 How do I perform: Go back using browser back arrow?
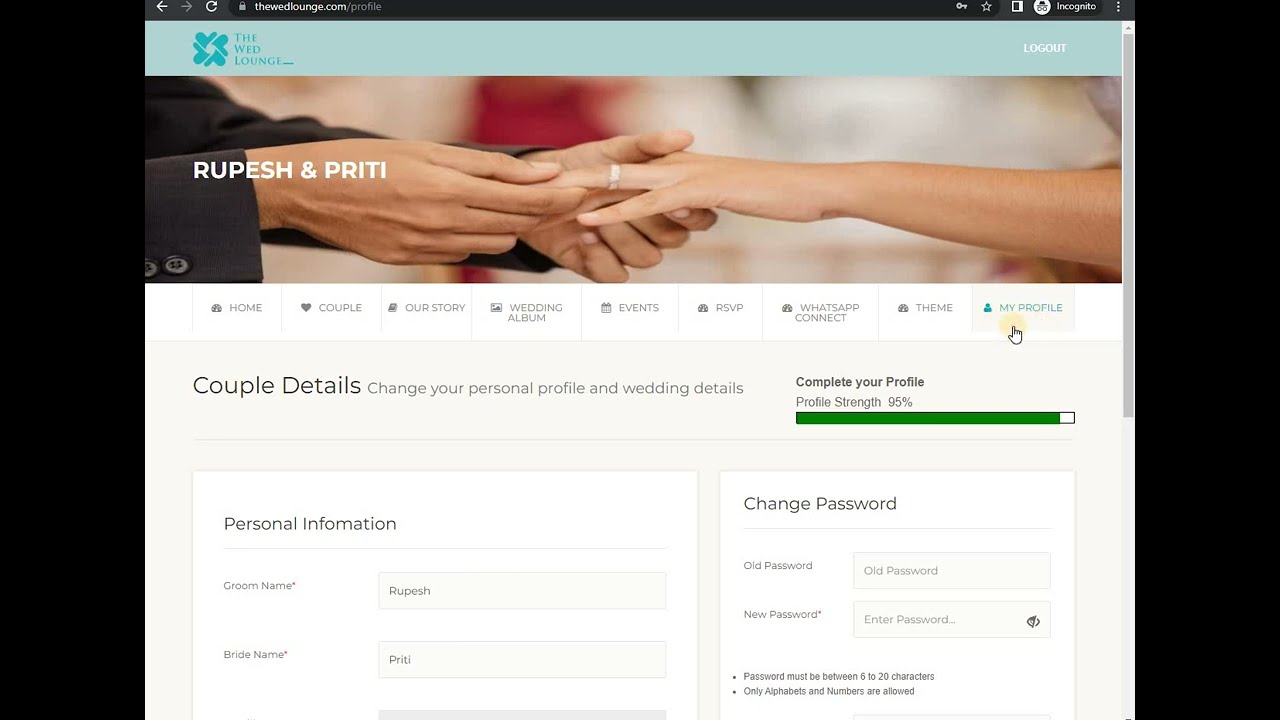pos(162,7)
